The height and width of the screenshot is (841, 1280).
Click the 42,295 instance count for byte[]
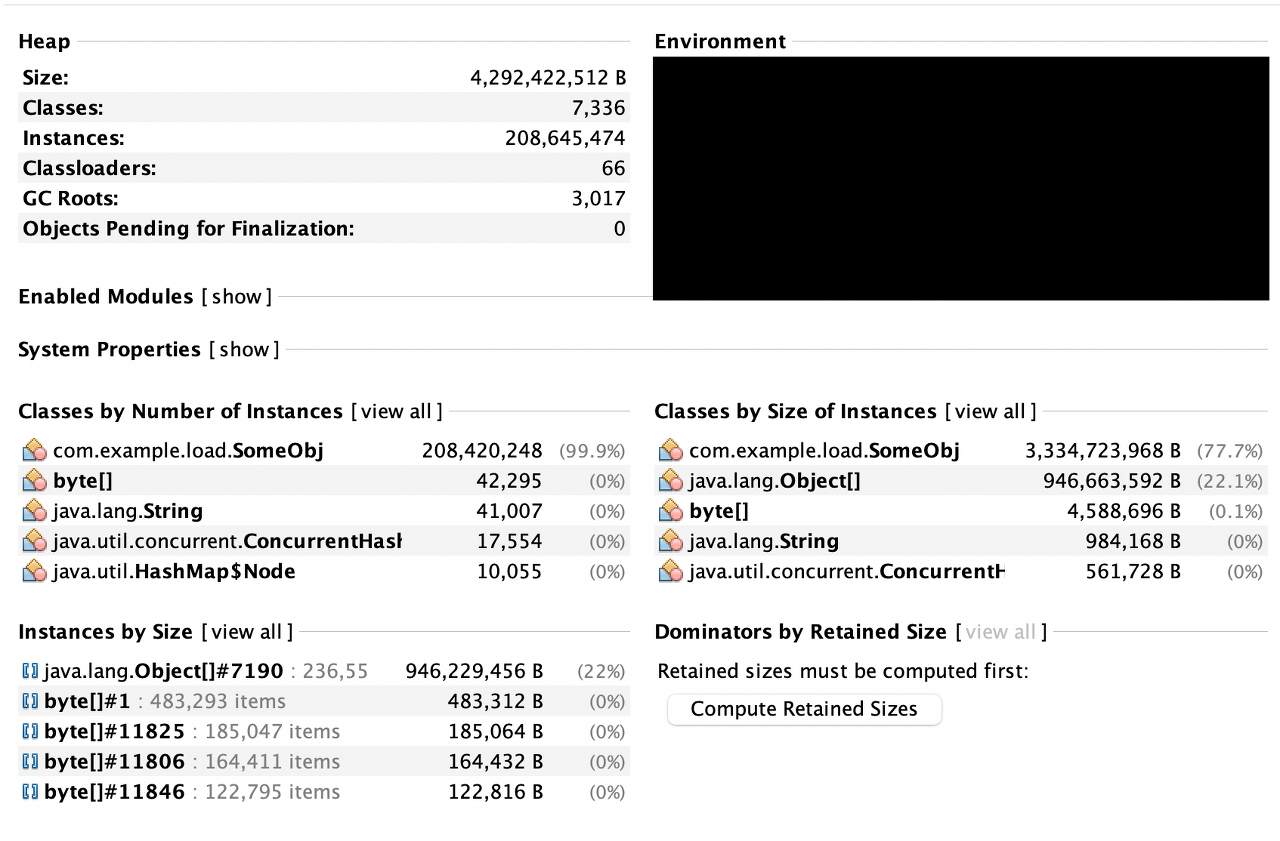(510, 481)
